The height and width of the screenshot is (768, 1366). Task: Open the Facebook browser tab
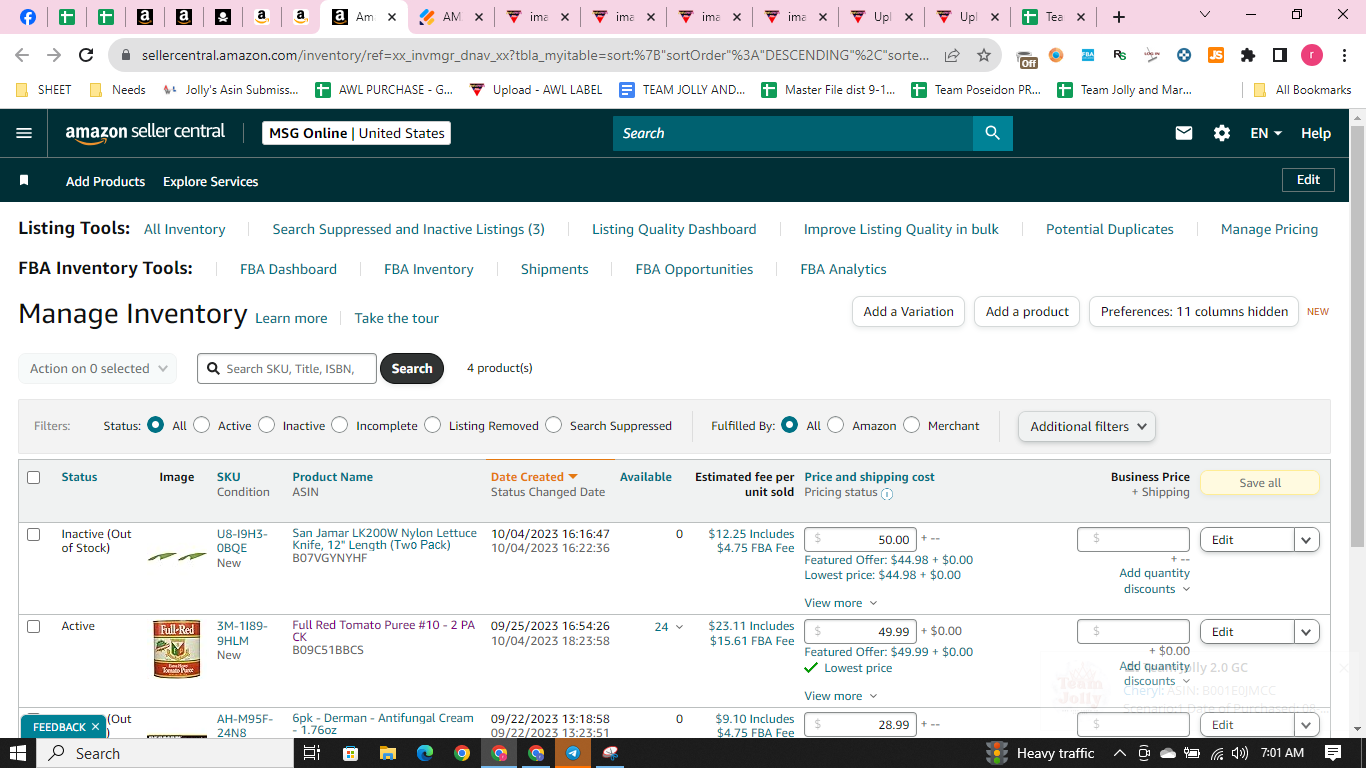coord(28,17)
